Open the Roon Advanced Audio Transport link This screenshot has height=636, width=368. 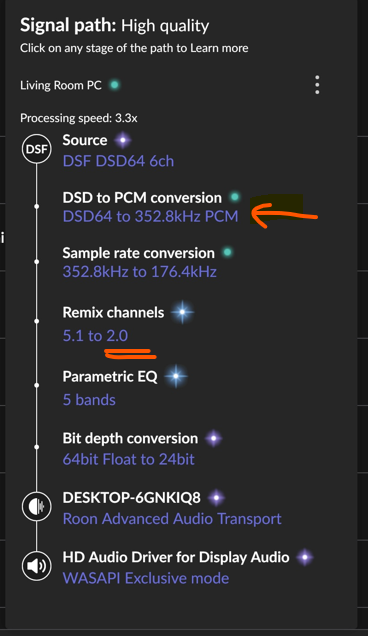coord(172,518)
